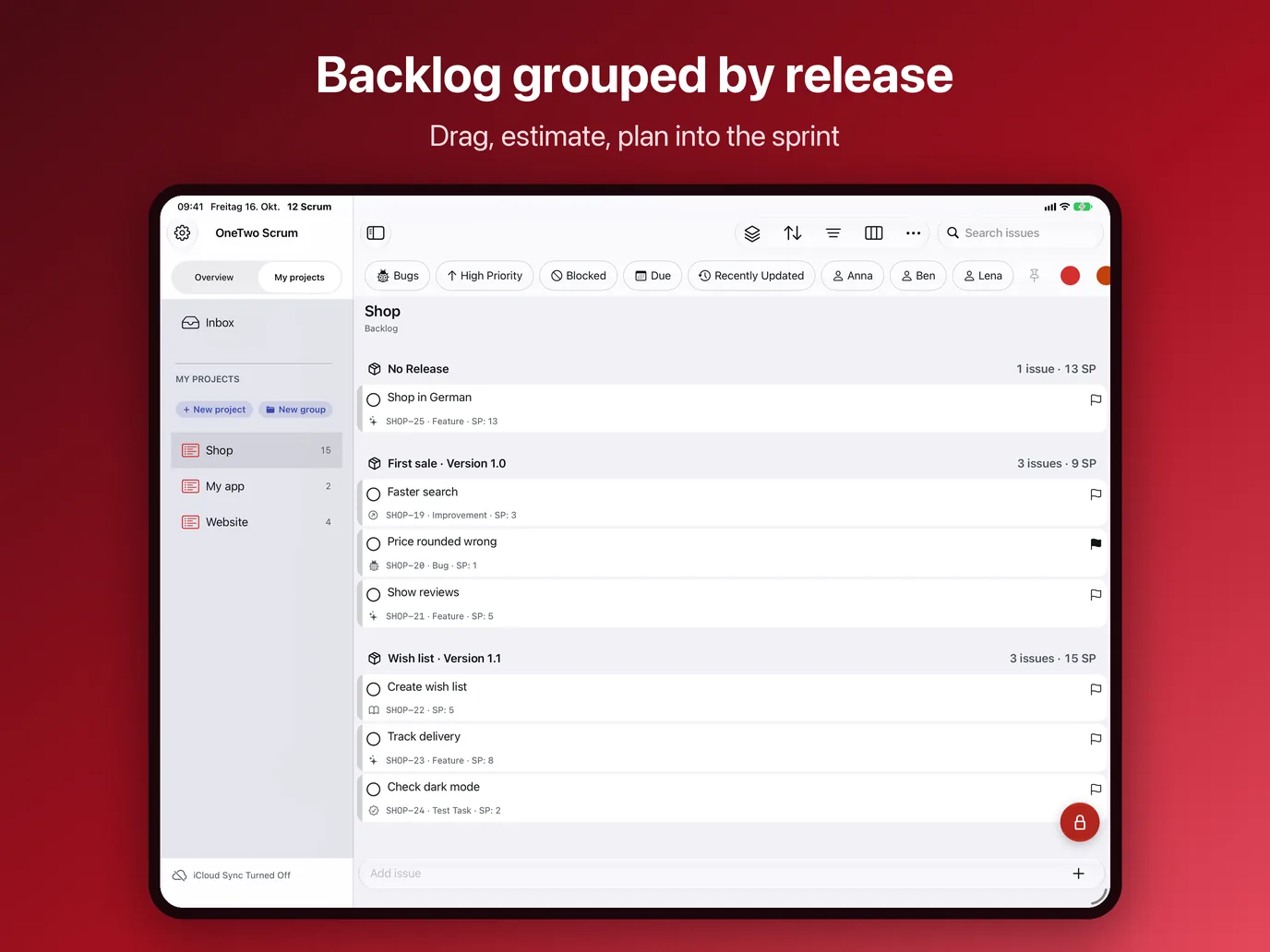
Task: Open the Faster search issue
Action: (x=734, y=503)
